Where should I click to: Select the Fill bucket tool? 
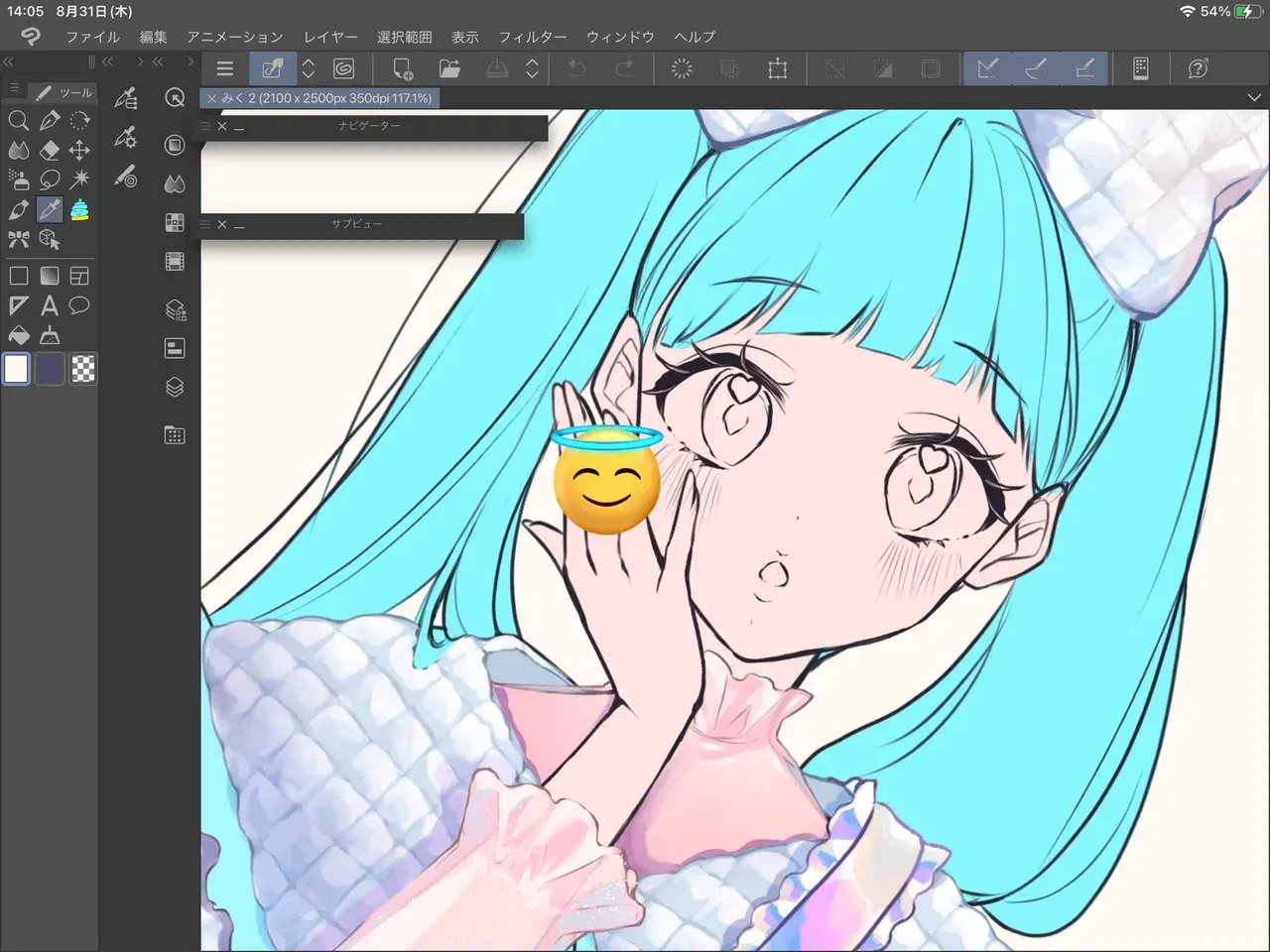click(18, 335)
